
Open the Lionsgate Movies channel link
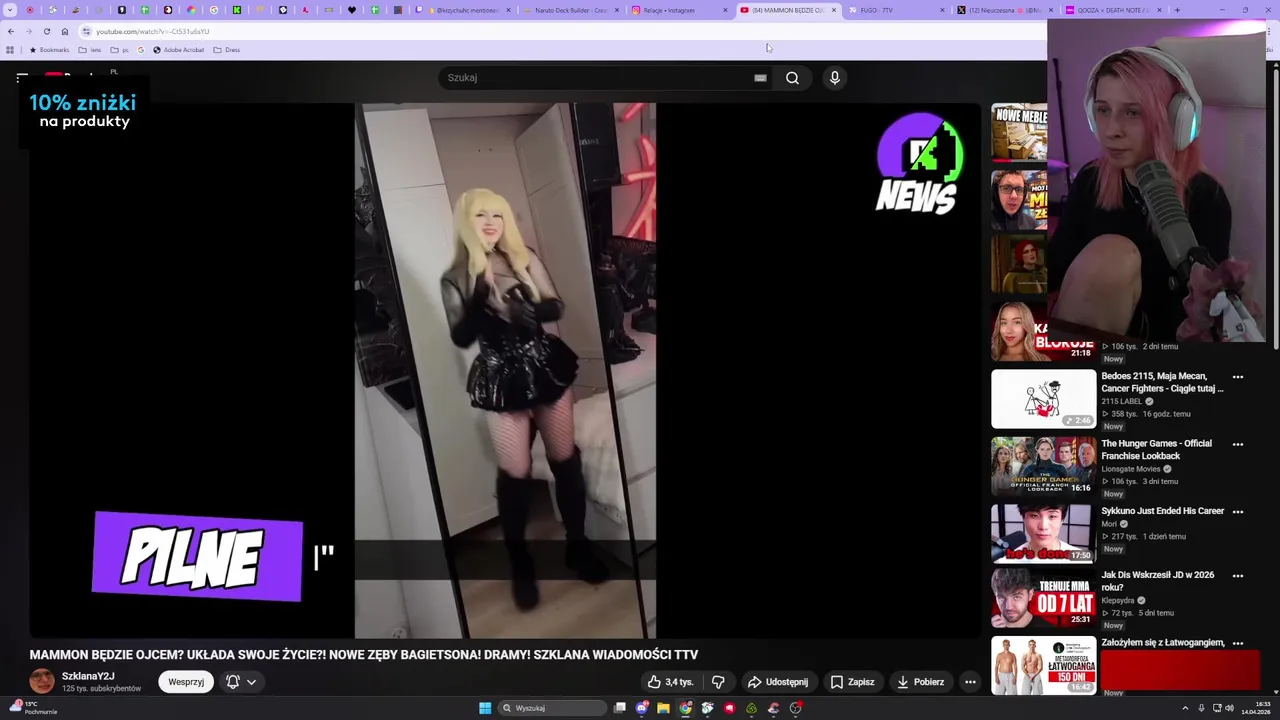(1131, 469)
